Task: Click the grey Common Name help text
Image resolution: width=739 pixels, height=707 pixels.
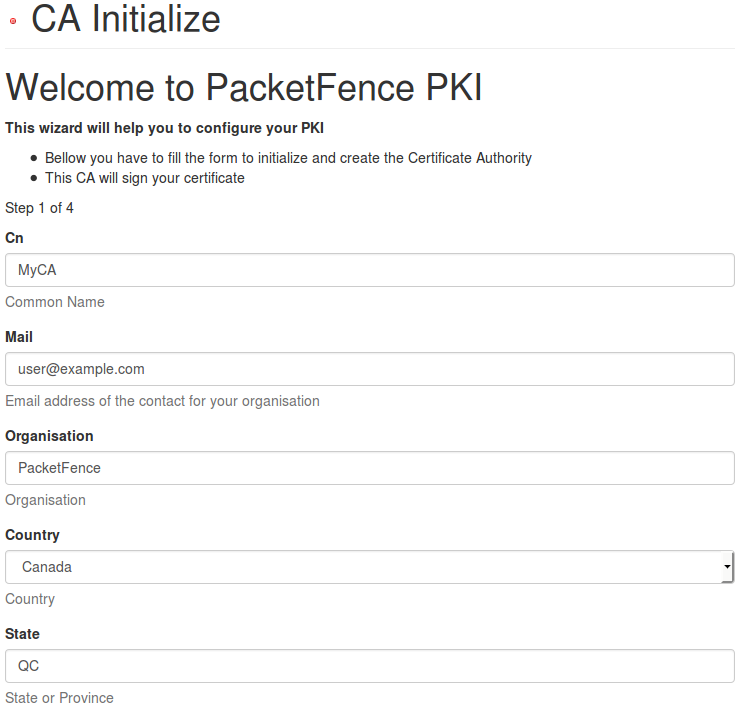Action: (55, 302)
